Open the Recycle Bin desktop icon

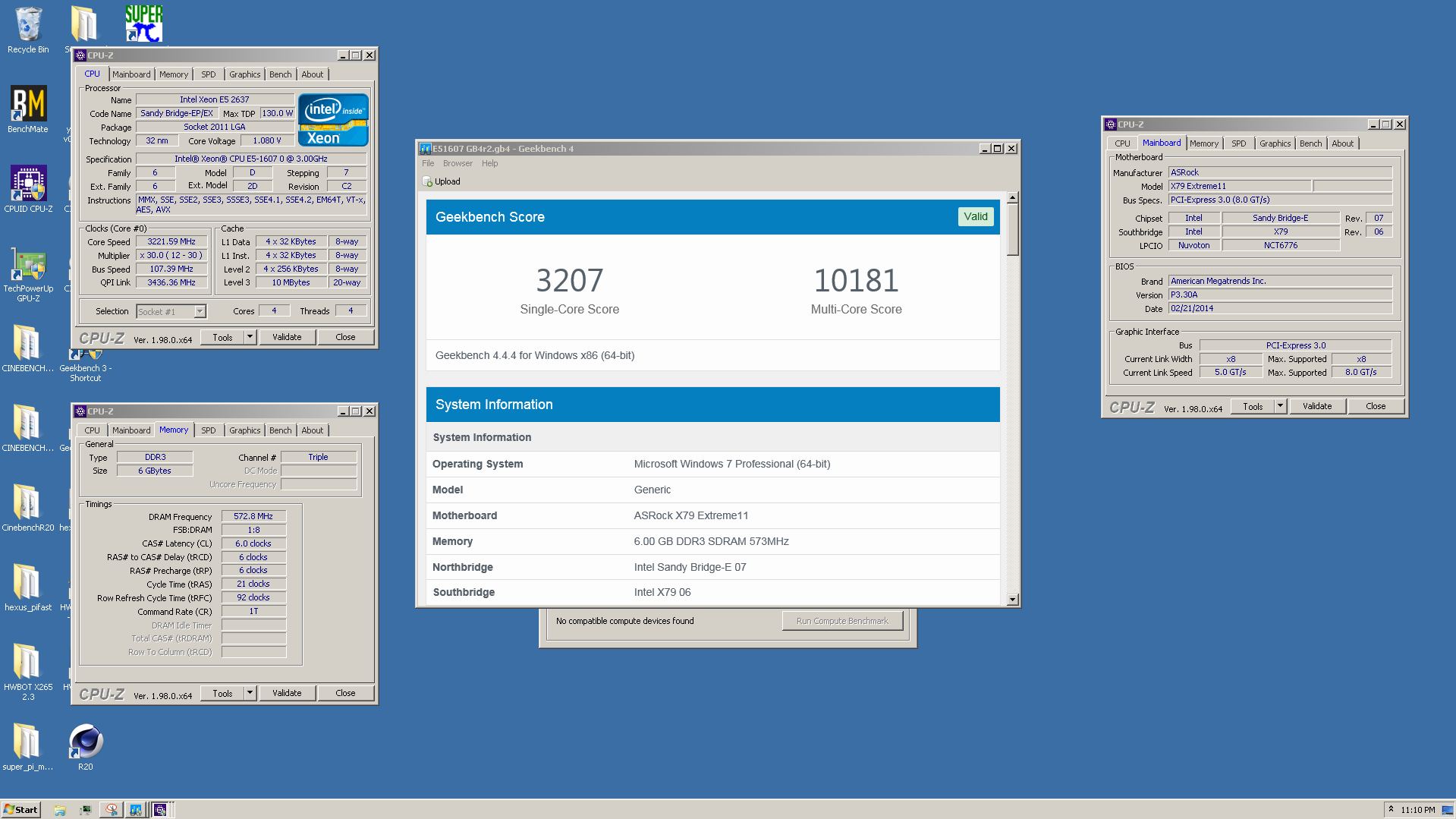(28, 30)
